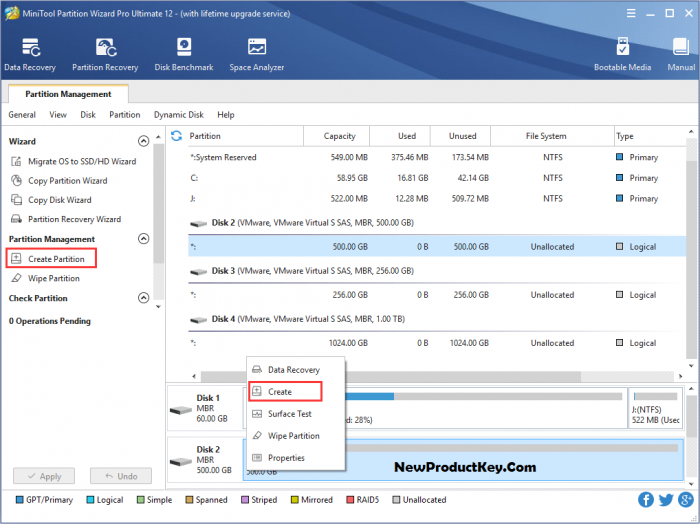The height and width of the screenshot is (524, 700).
Task: Select Surface Test from context menu
Action: click(x=289, y=414)
